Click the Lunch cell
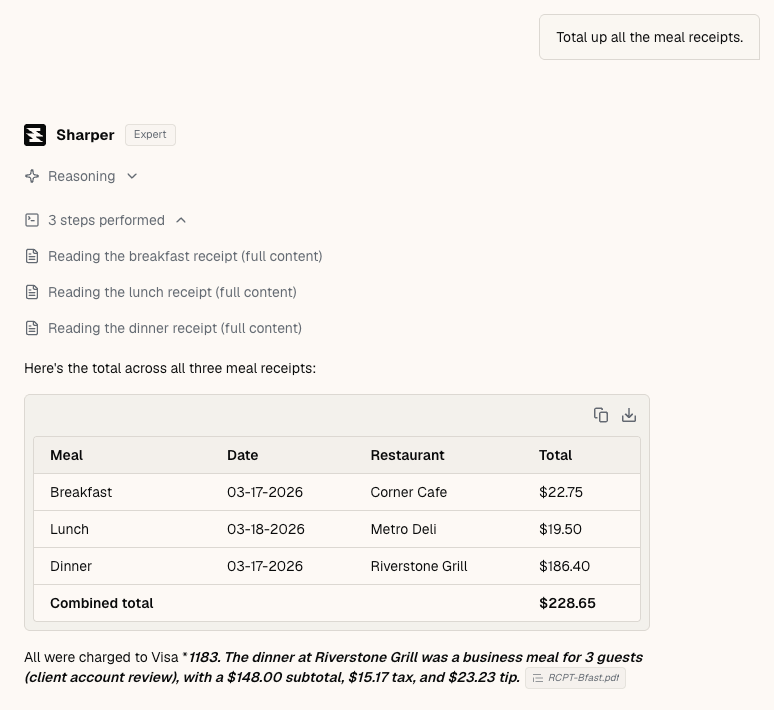The height and width of the screenshot is (710, 774). (x=70, y=529)
